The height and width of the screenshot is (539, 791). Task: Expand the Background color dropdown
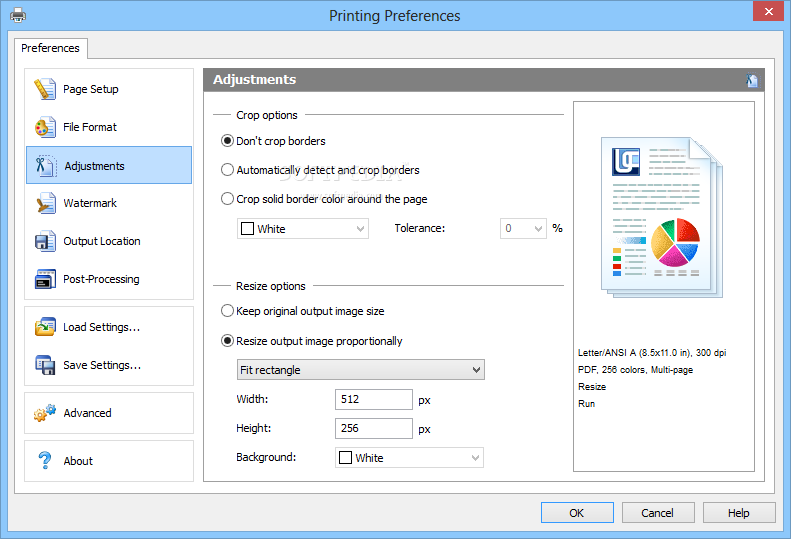coord(474,458)
